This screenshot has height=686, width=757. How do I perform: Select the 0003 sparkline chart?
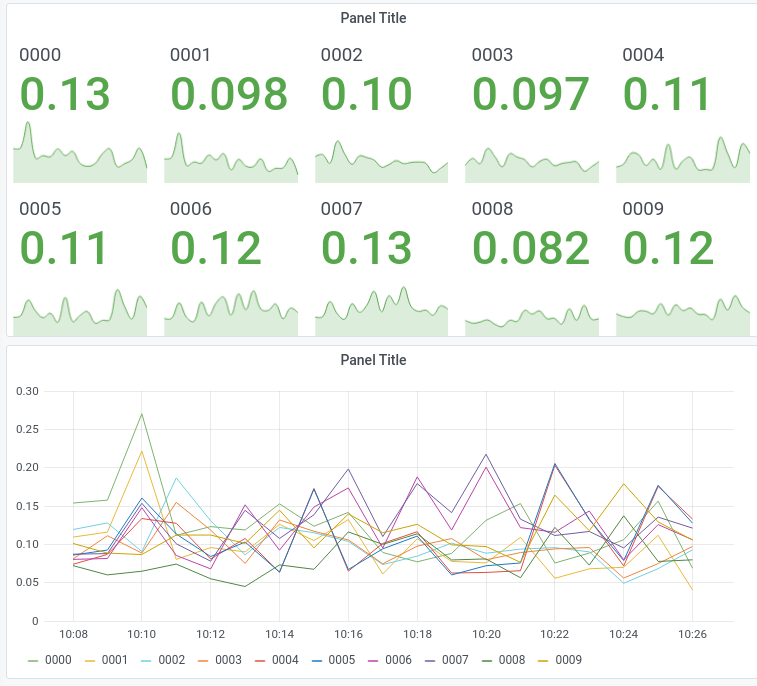tap(532, 164)
